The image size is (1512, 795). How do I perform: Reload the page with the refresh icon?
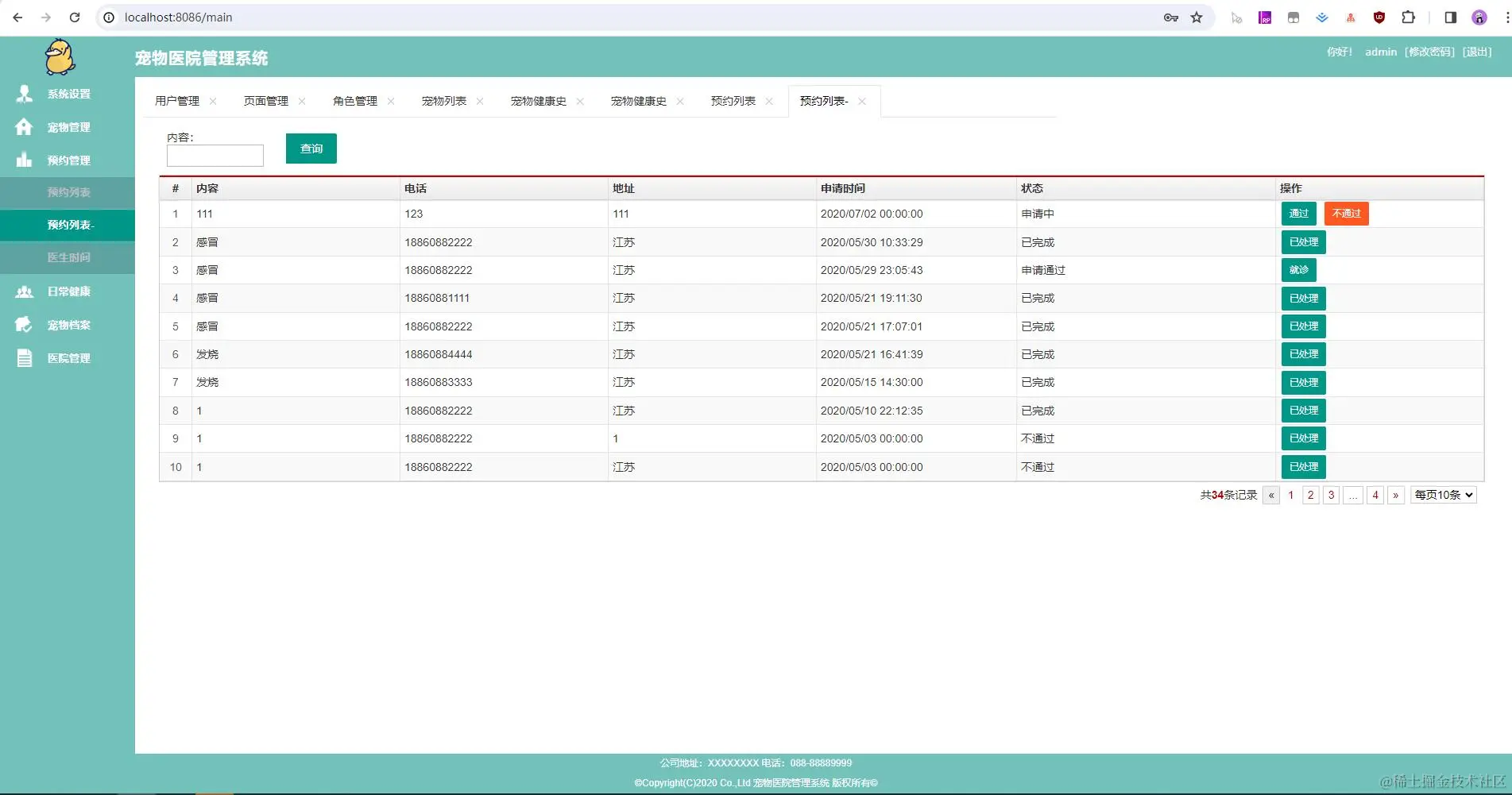(x=75, y=17)
